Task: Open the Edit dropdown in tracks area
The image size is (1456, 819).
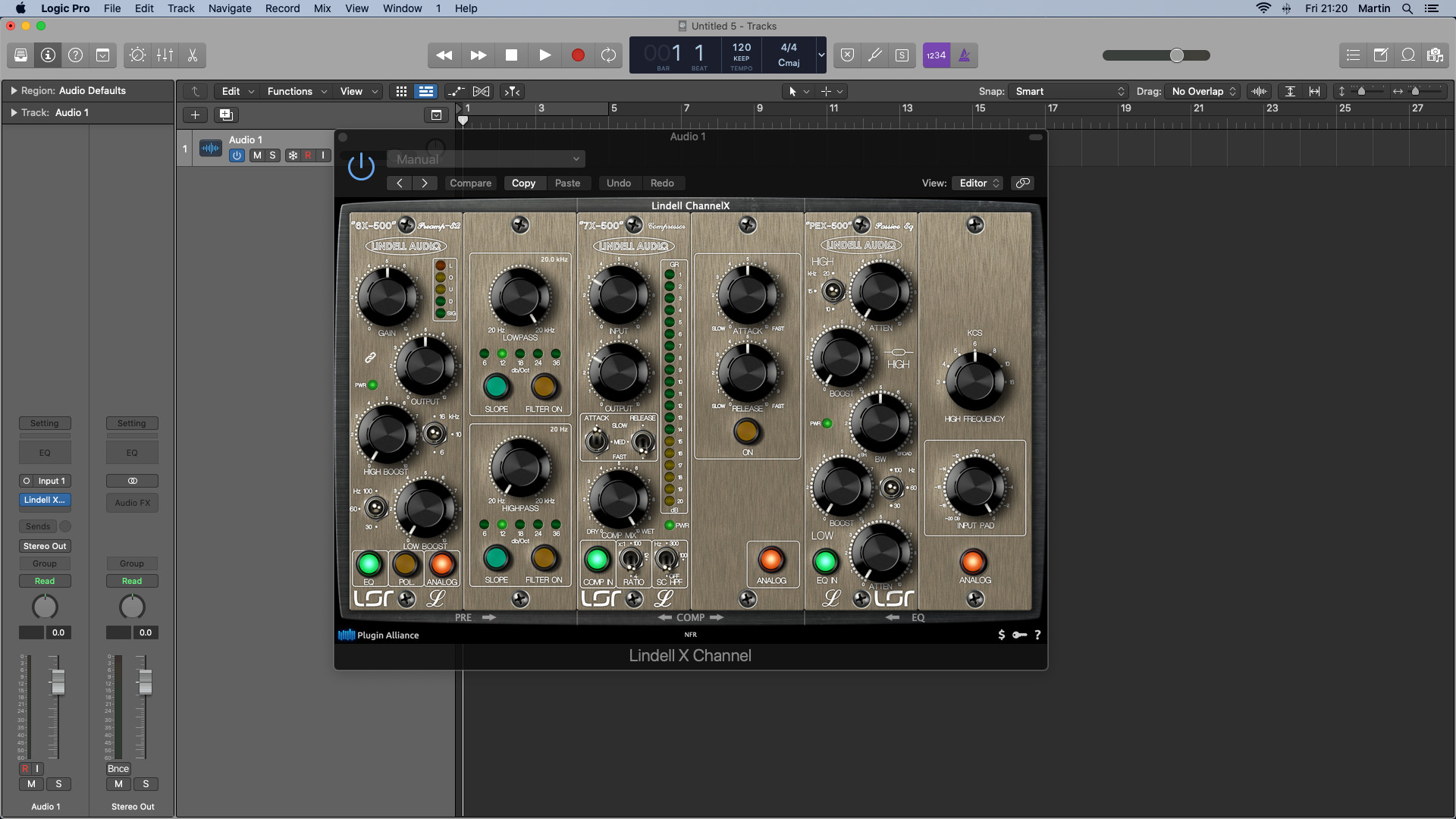Action: (237, 92)
